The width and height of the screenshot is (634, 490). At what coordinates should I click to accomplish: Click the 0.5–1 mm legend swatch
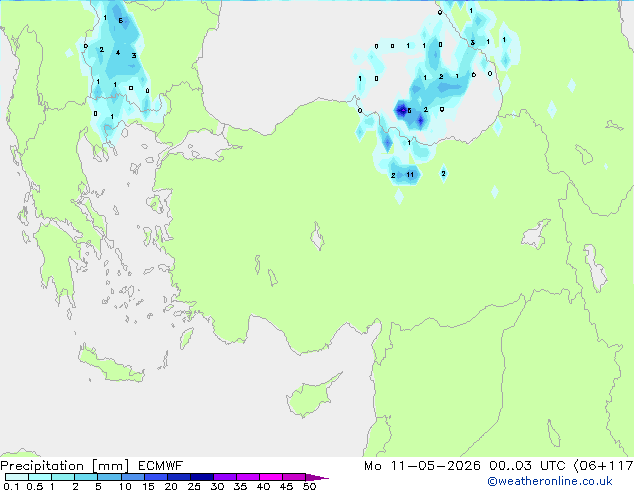pyautogui.click(x=40, y=477)
